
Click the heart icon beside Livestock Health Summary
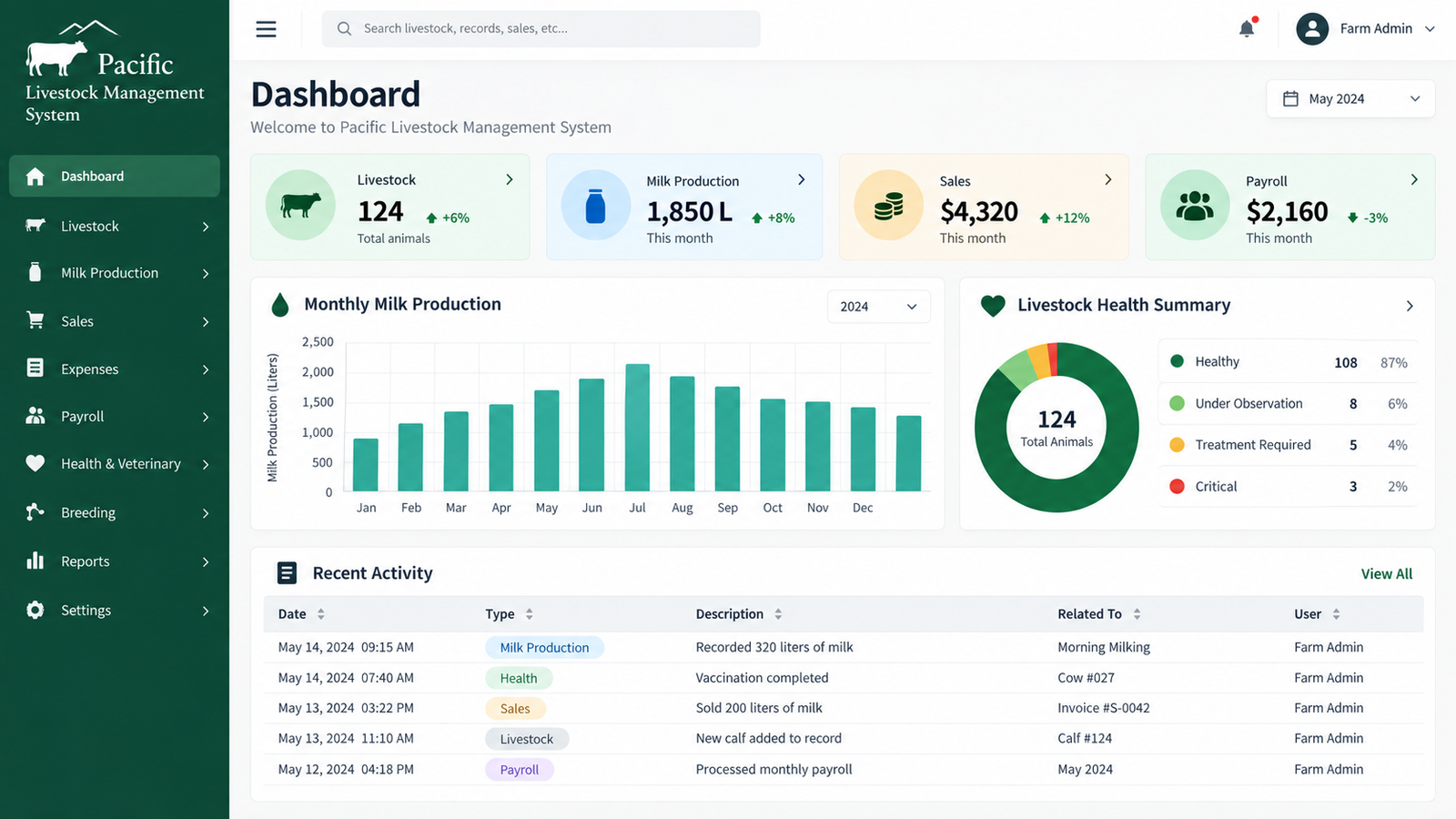[993, 306]
